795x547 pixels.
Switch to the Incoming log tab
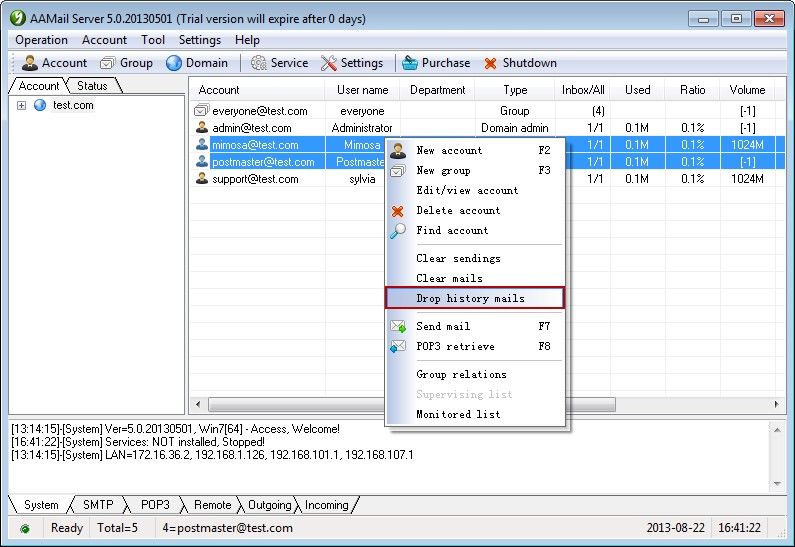tap(327, 505)
